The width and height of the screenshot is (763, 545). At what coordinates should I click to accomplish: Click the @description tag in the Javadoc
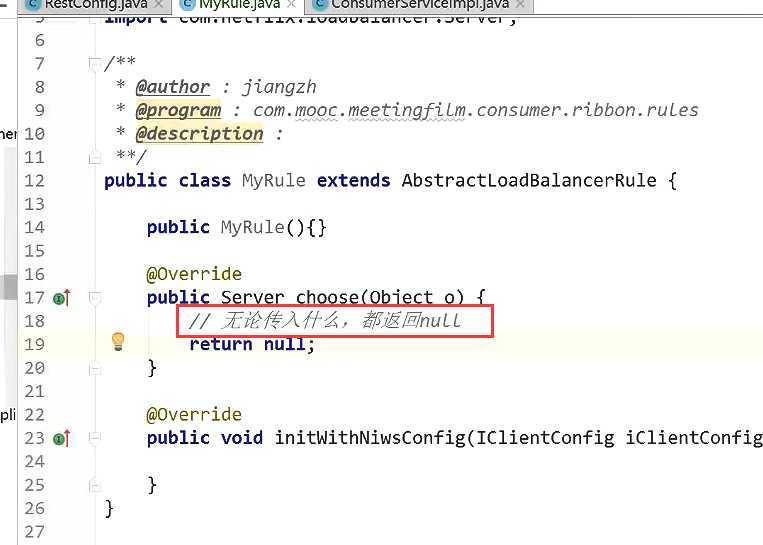point(200,134)
